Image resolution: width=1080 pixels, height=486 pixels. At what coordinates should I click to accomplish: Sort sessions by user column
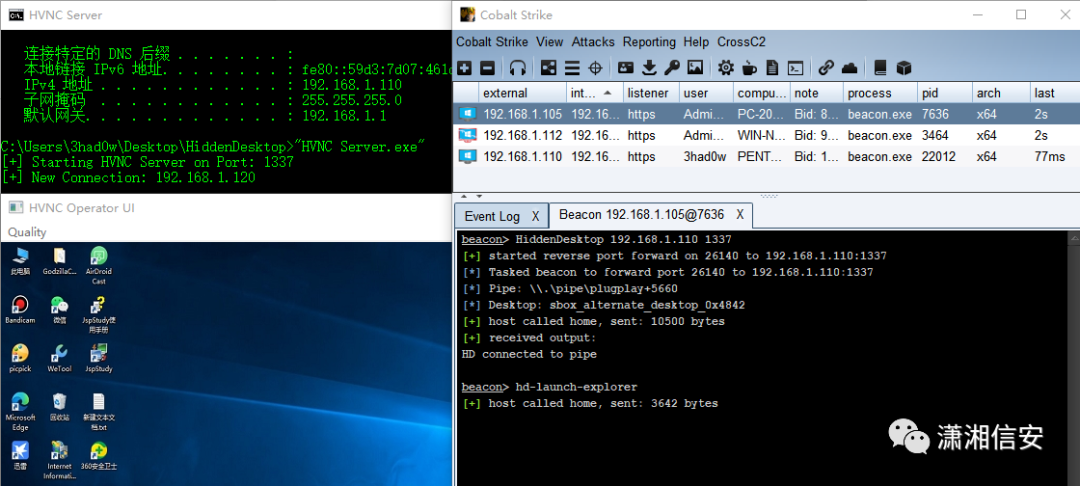pos(706,93)
